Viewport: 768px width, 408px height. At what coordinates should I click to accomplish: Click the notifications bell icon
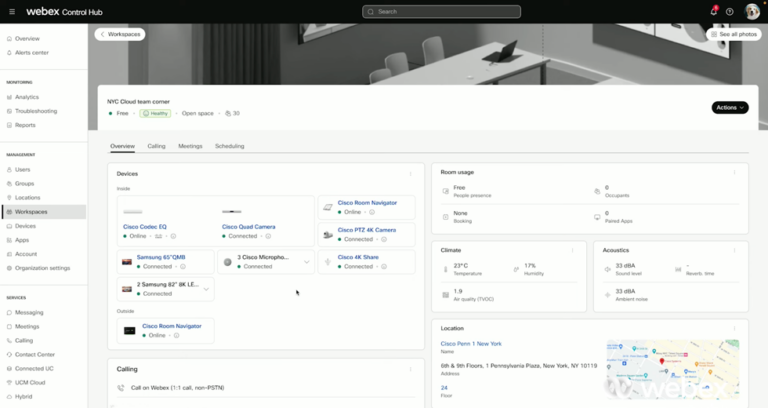tap(714, 12)
